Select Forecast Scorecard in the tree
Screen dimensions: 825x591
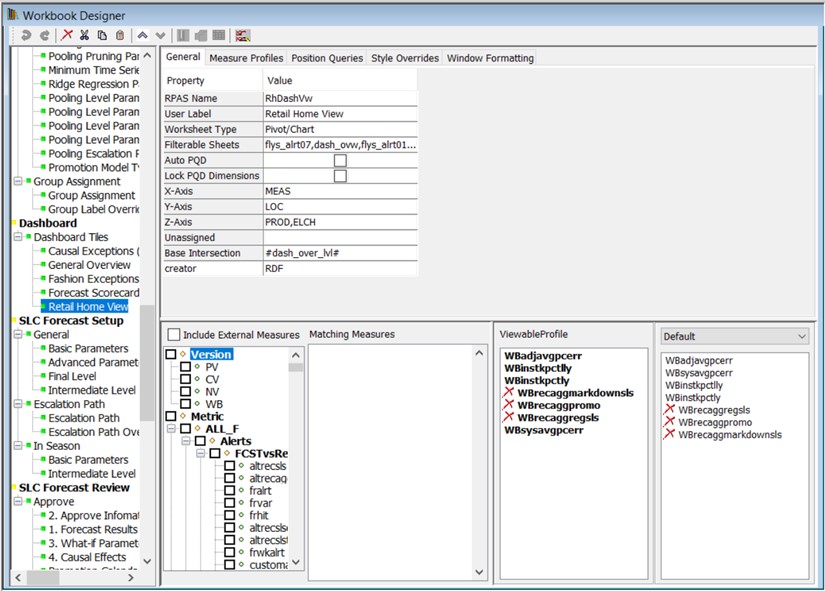click(94, 293)
